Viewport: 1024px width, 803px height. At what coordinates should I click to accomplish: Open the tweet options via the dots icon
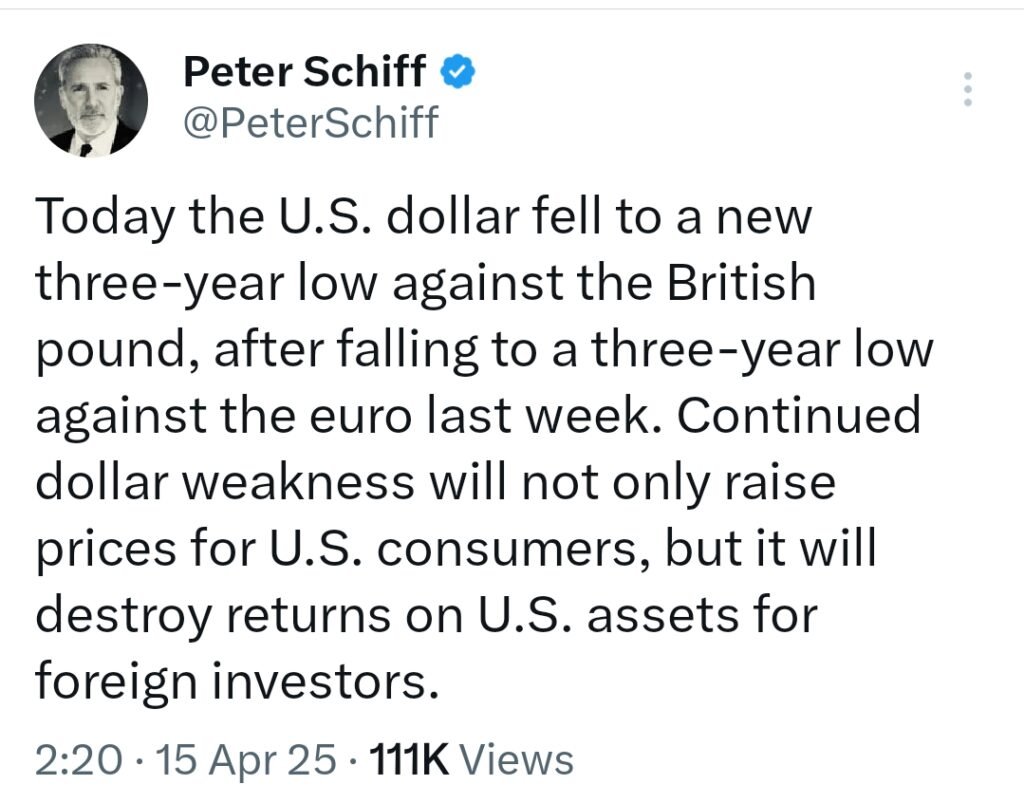[x=967, y=90]
